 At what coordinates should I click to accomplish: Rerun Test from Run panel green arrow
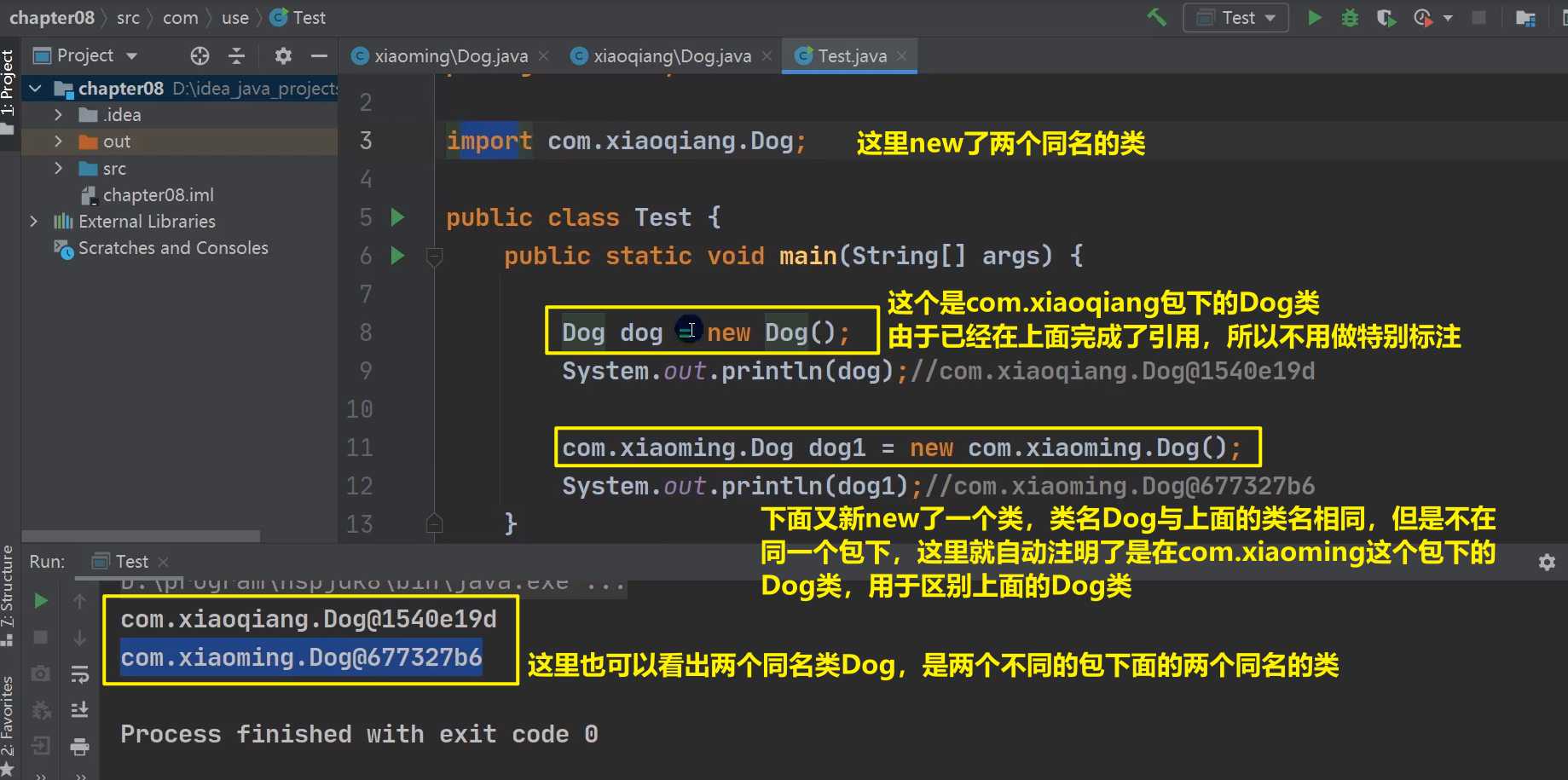click(x=41, y=601)
